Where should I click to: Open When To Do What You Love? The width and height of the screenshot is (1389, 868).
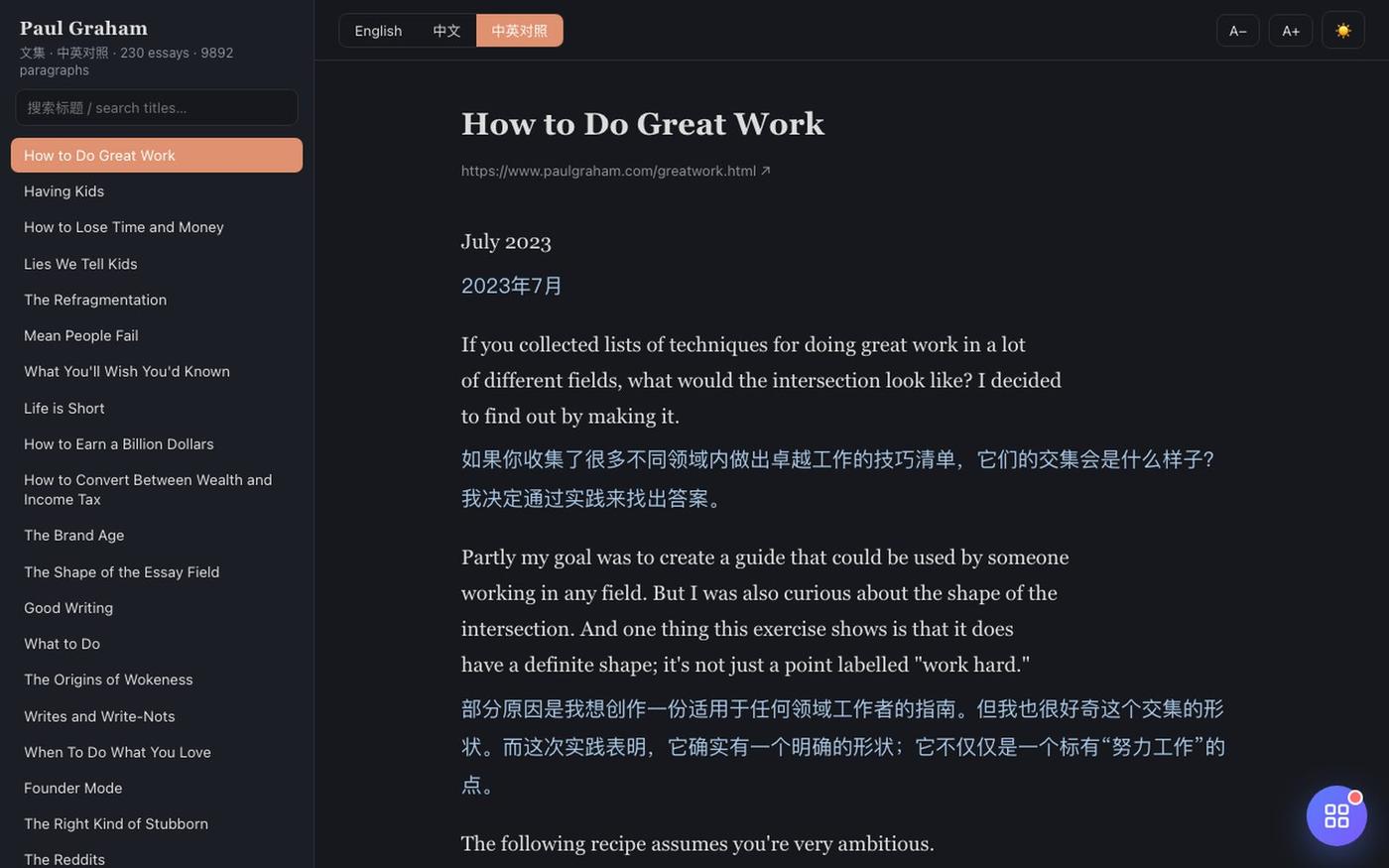click(157, 752)
